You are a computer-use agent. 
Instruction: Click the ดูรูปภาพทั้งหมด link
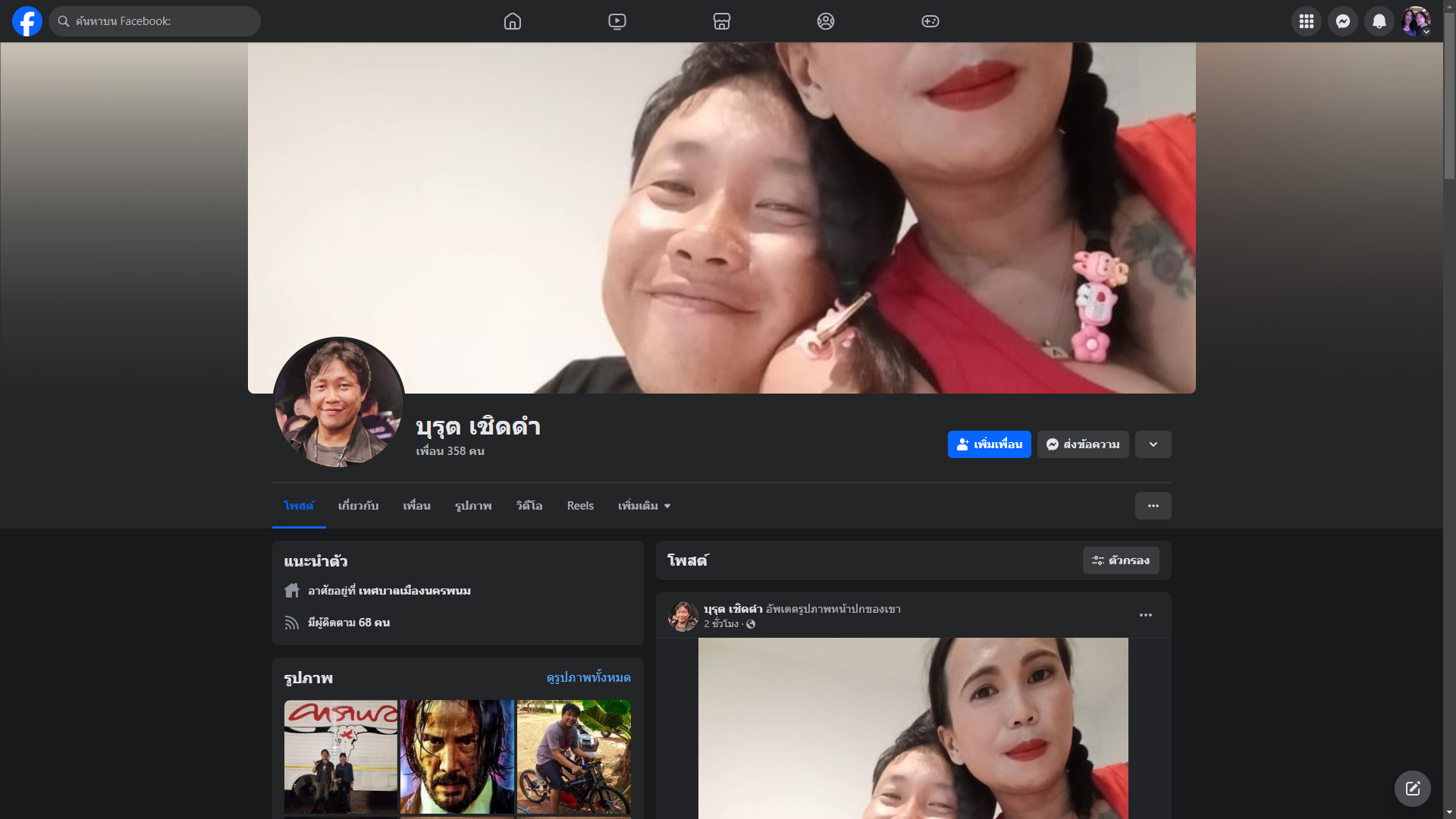click(588, 677)
